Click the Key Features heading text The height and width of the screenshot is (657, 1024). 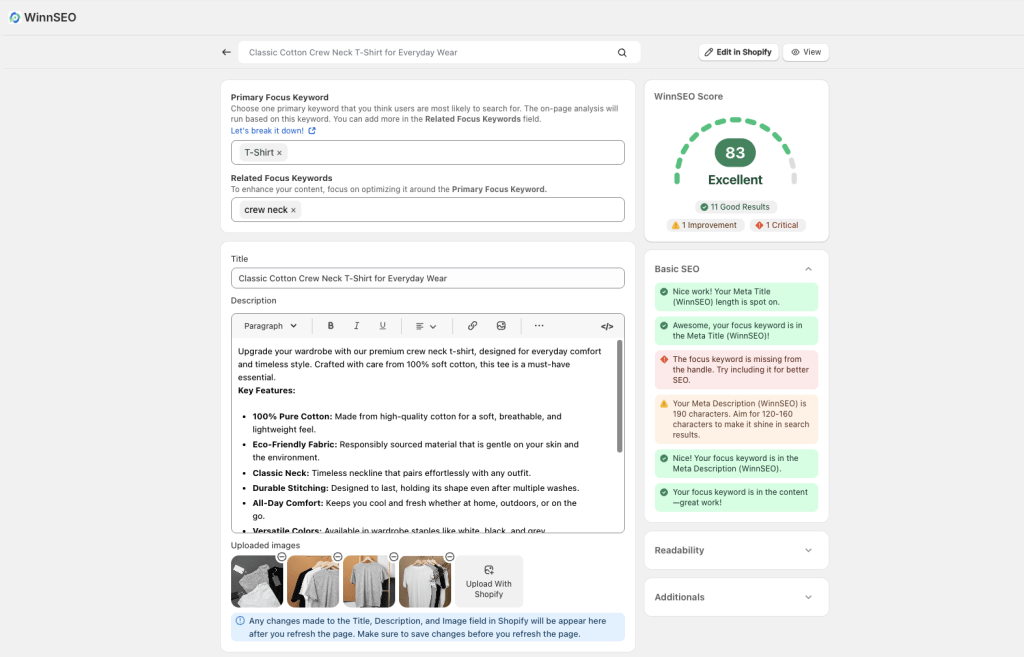coord(266,391)
